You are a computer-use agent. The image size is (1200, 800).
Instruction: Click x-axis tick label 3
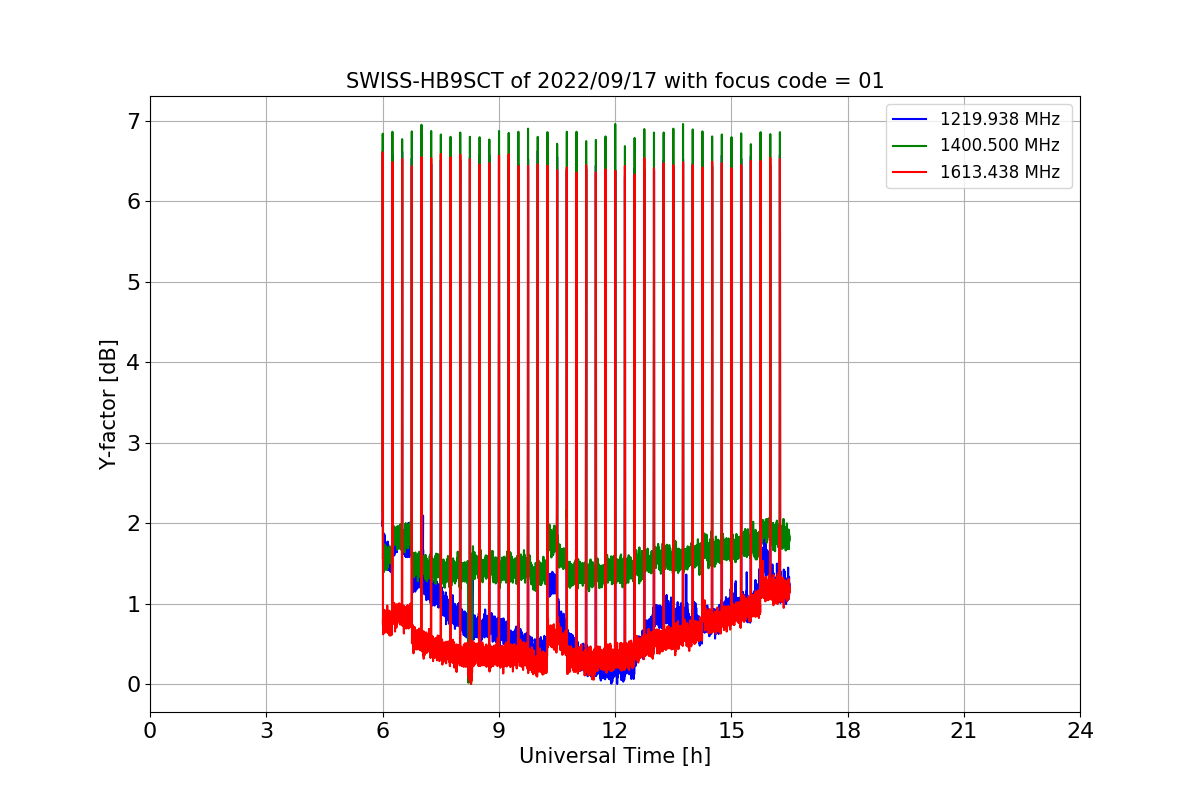(266, 730)
